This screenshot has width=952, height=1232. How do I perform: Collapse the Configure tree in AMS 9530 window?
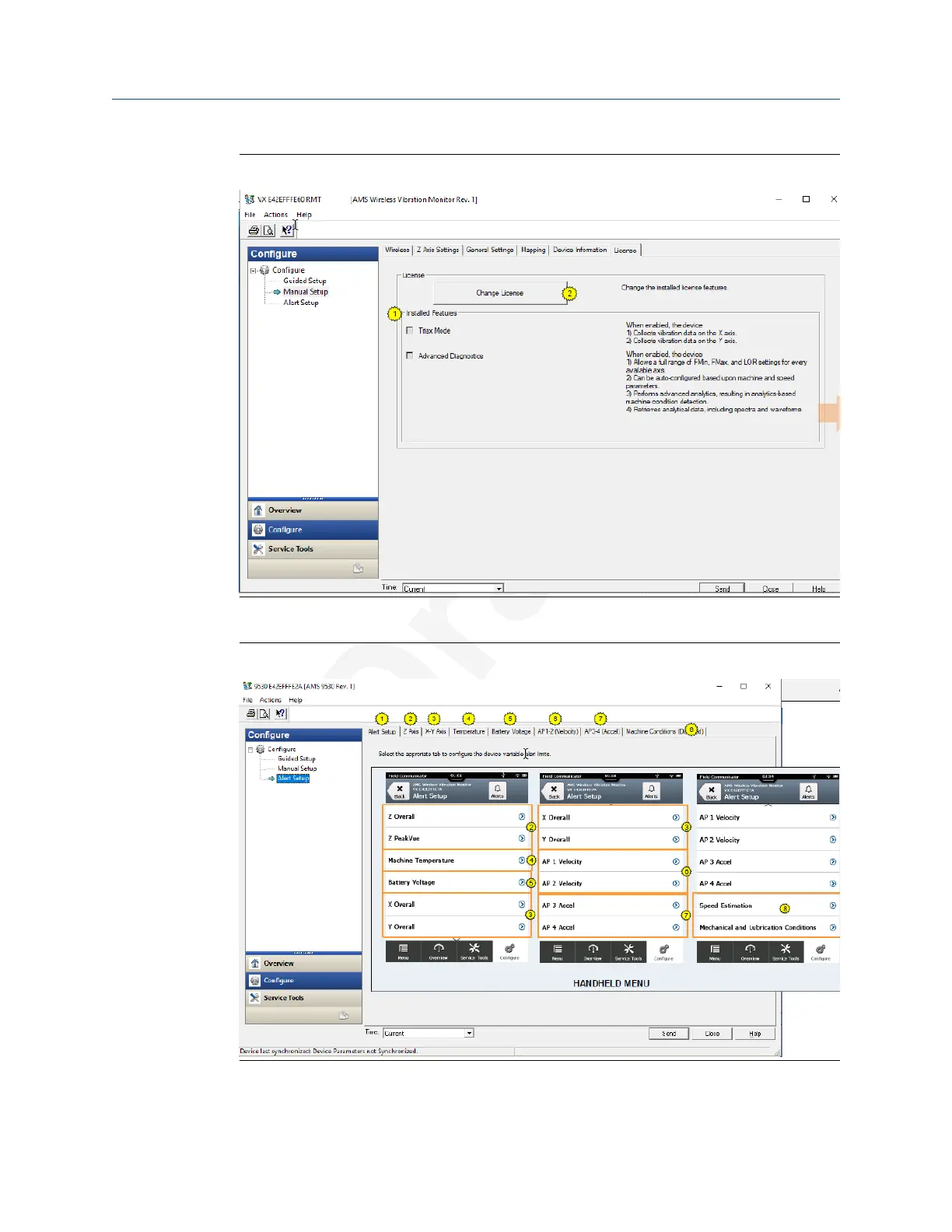pyautogui.click(x=250, y=750)
